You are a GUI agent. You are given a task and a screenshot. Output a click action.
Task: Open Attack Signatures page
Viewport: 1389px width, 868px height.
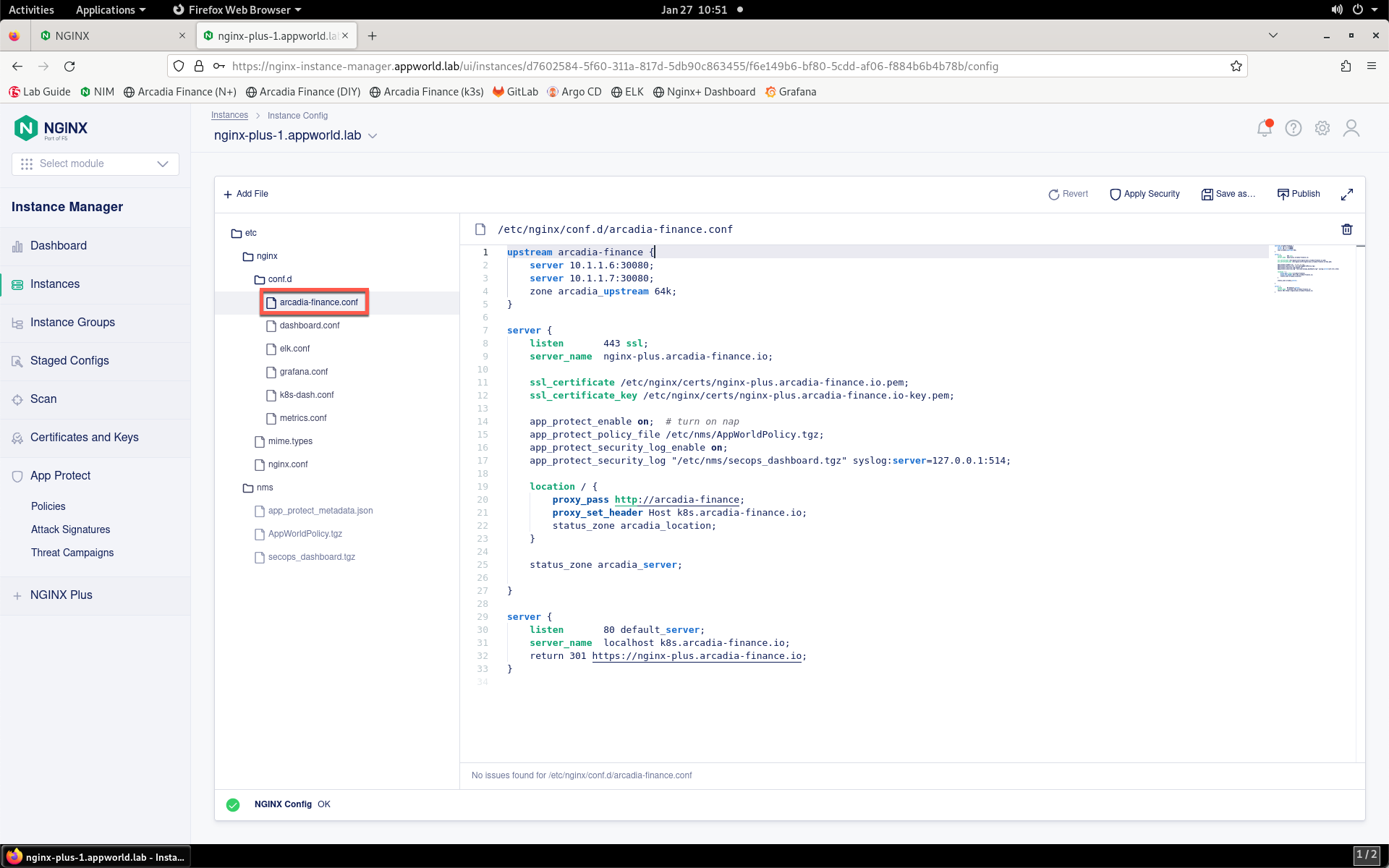tap(71, 529)
